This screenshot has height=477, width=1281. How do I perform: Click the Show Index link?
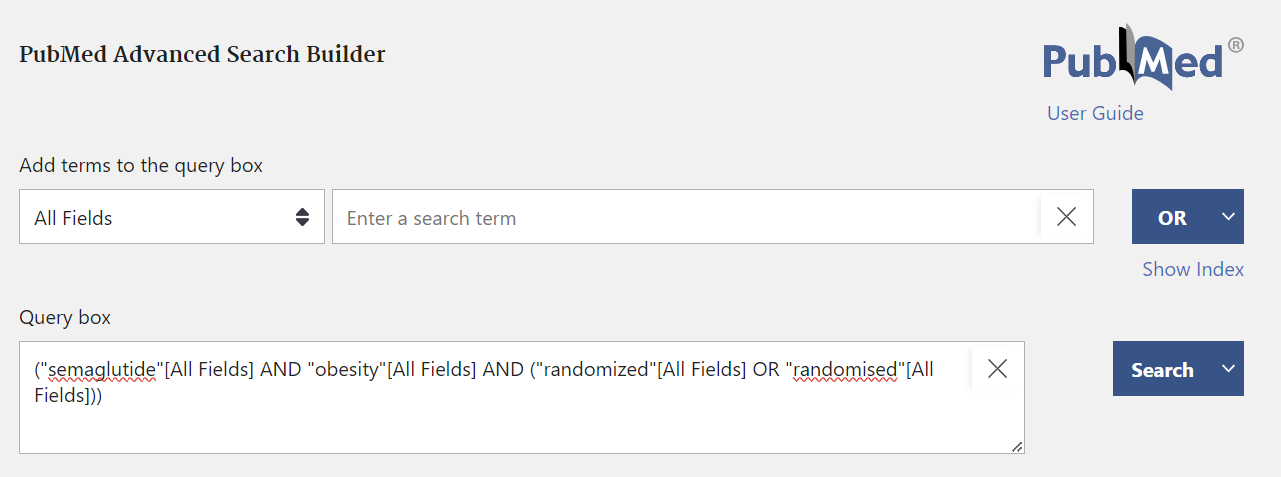(x=1193, y=269)
